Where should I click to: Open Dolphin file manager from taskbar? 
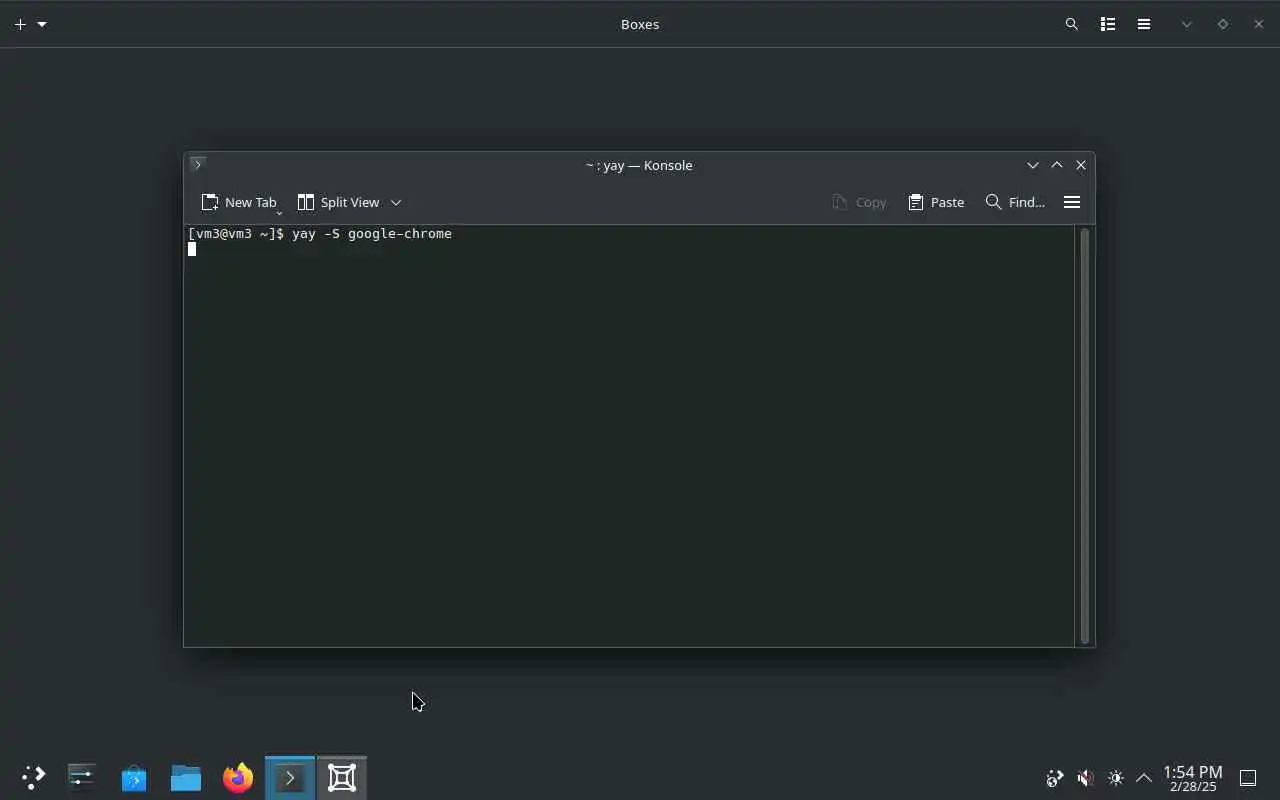point(186,777)
